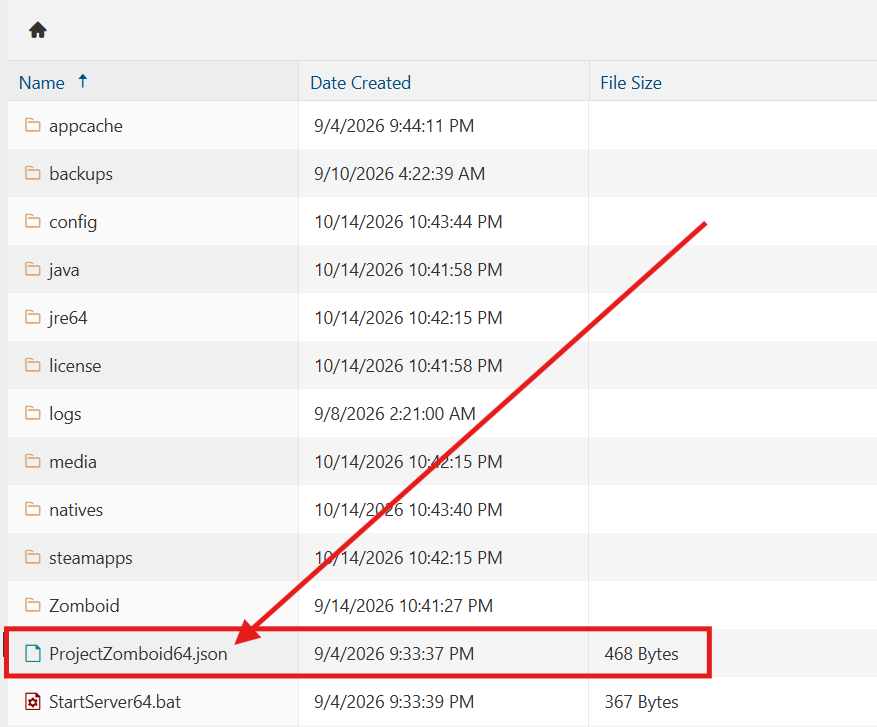Screen dimensions: 877x727
Task: Click the StartServer64.bat date 9/4/2026 9:33:39 PM
Action: click(394, 702)
